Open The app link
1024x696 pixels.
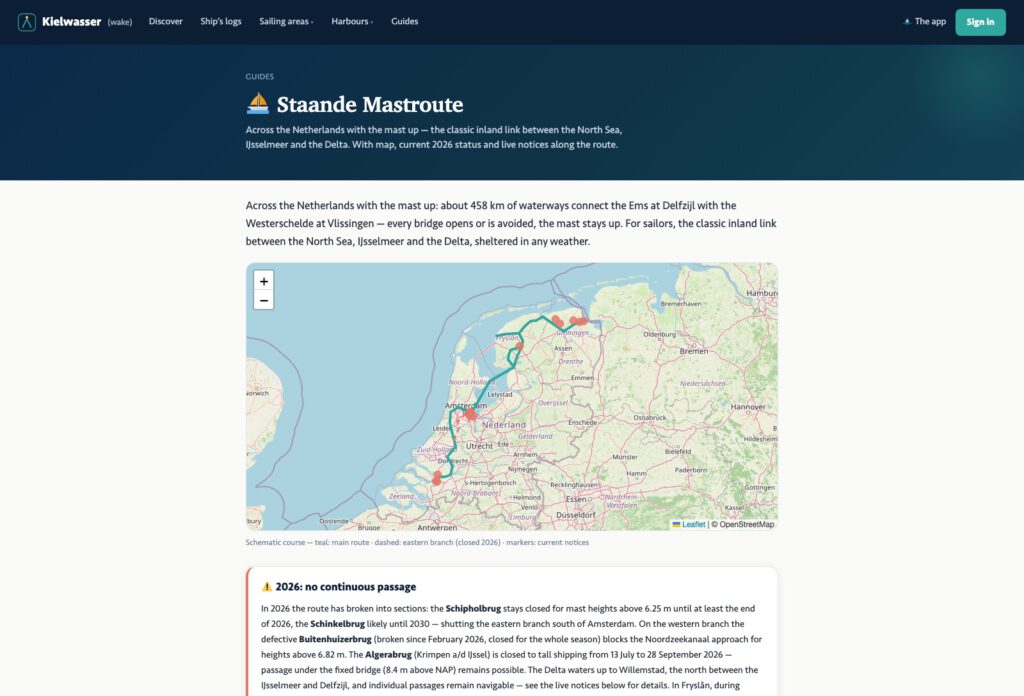point(924,22)
